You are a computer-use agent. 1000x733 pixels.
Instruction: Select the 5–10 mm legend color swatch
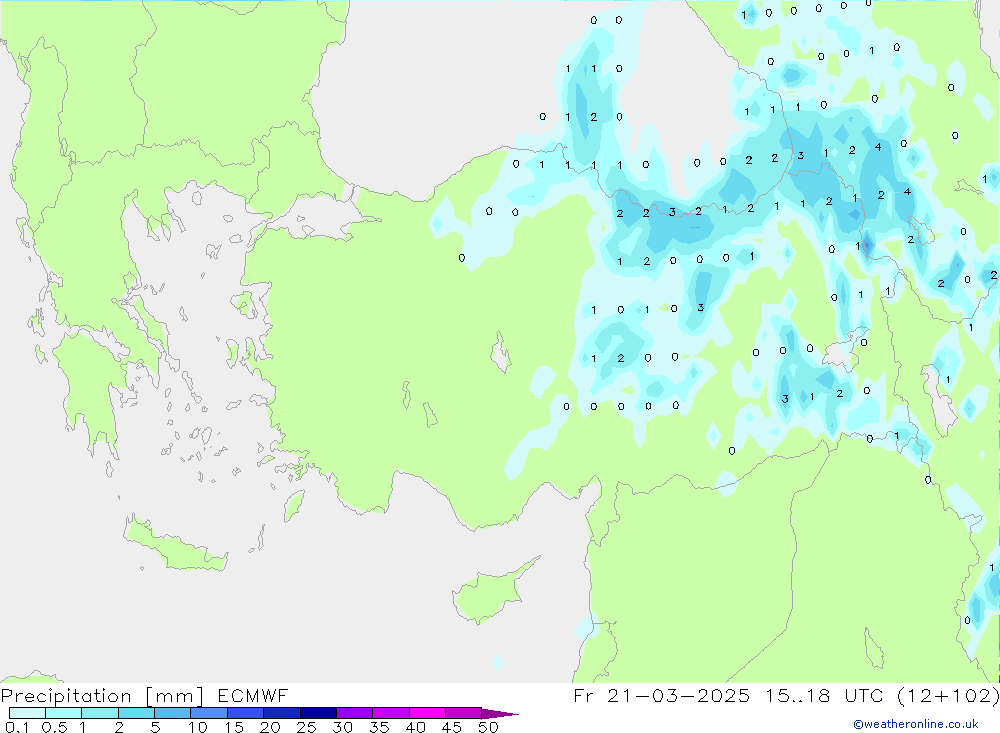[173, 713]
